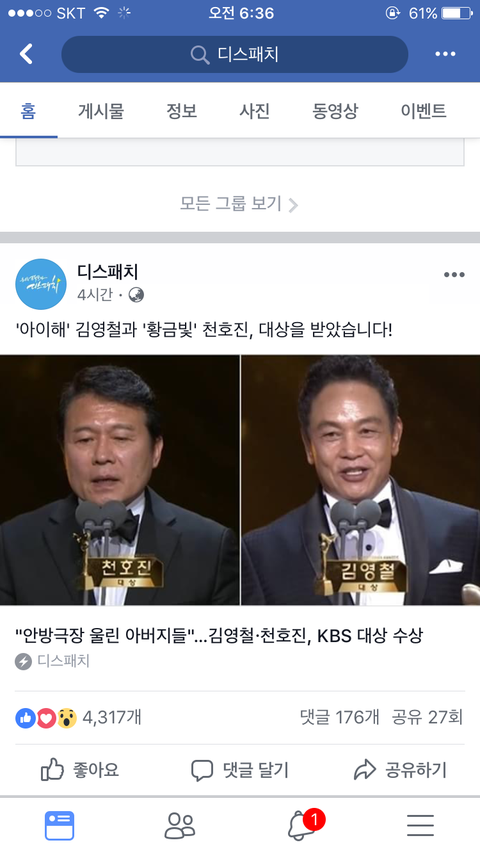
Task: Tap 공유하기 share button
Action: click(400, 770)
